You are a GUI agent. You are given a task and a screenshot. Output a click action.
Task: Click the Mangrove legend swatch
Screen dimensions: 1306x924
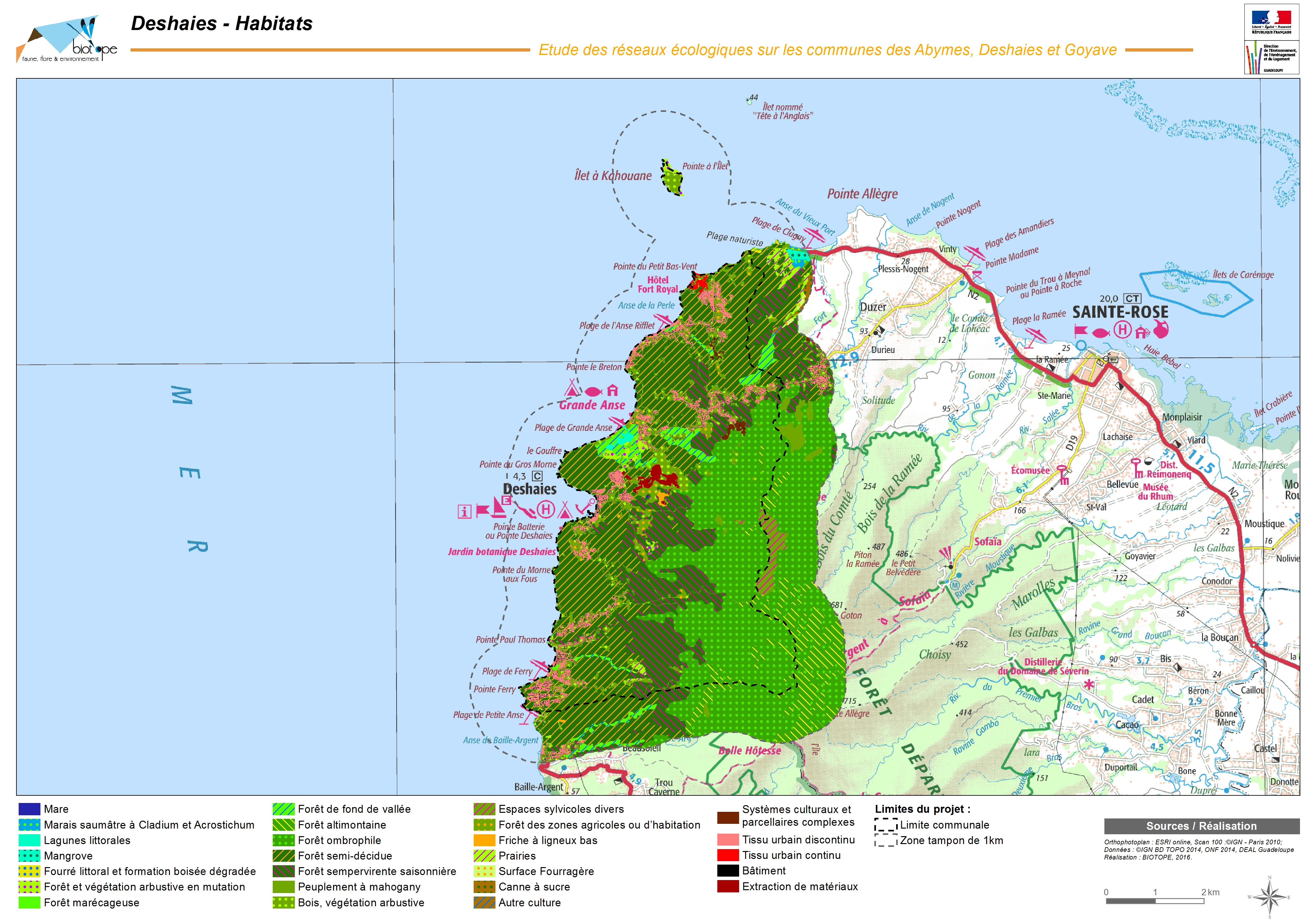coord(29,856)
